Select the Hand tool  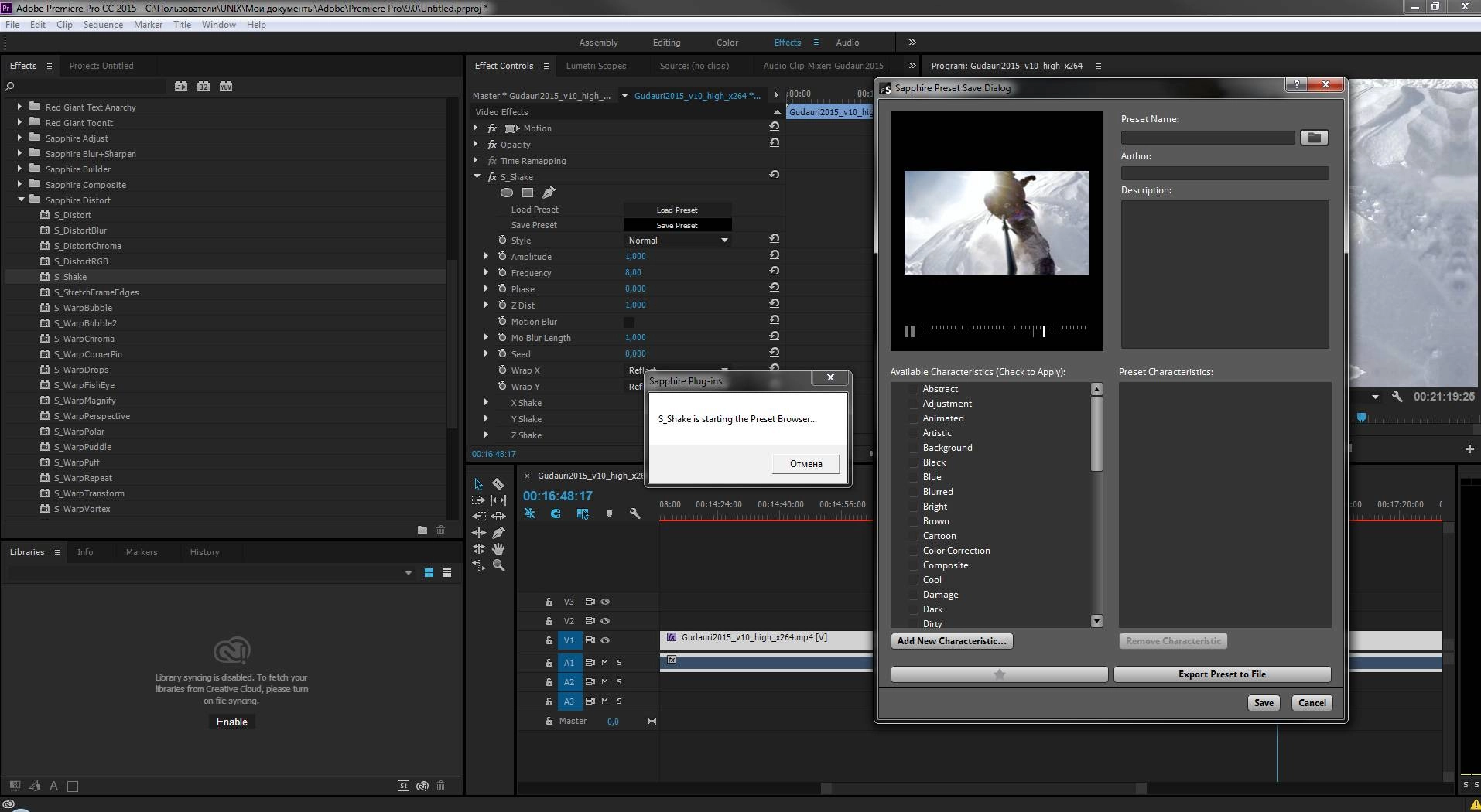(498, 549)
